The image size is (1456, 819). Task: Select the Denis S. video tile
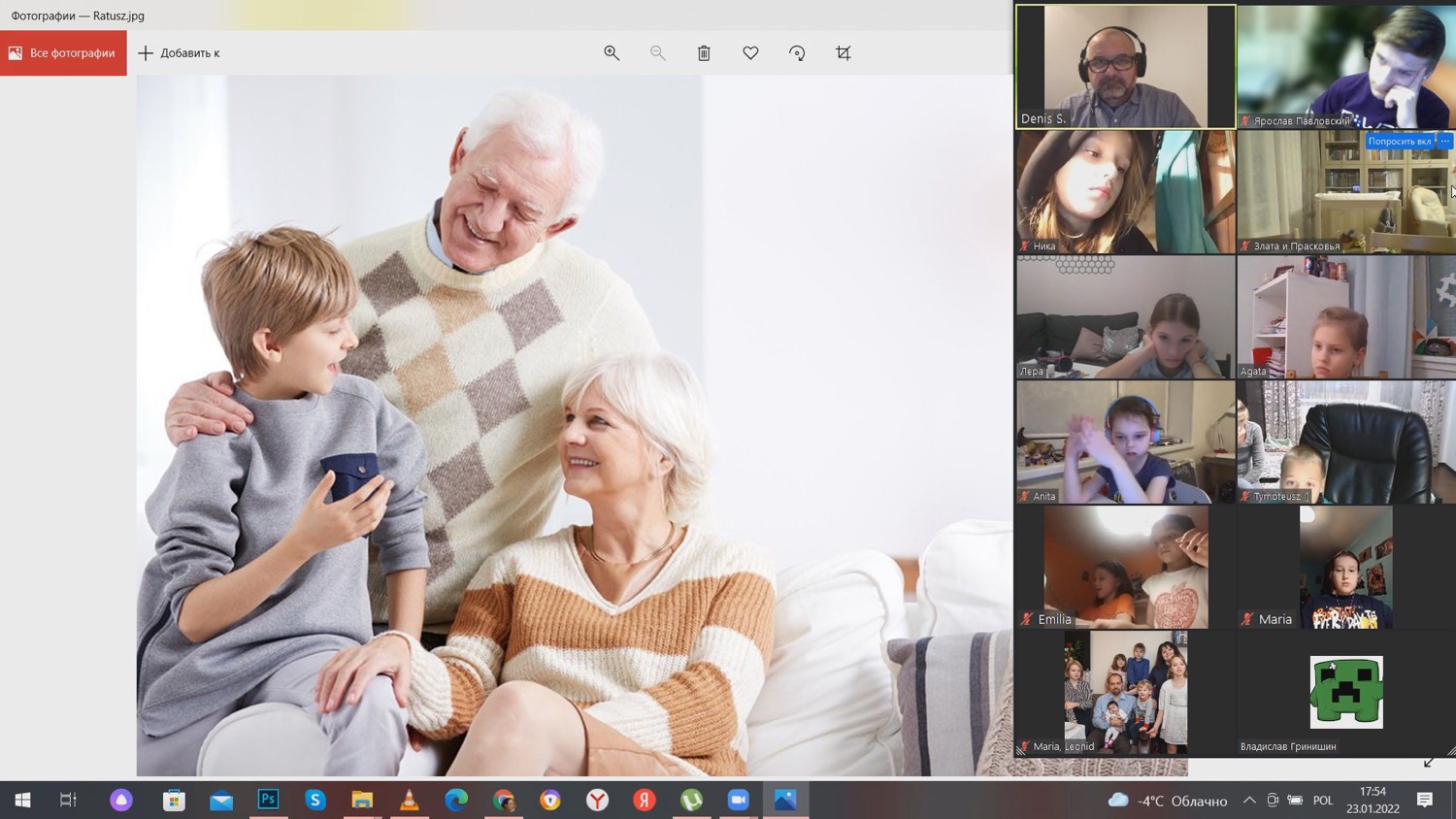tap(1125, 66)
